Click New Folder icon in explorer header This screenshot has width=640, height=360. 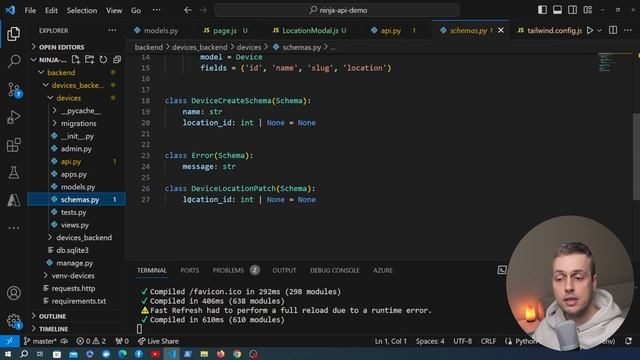point(89,60)
